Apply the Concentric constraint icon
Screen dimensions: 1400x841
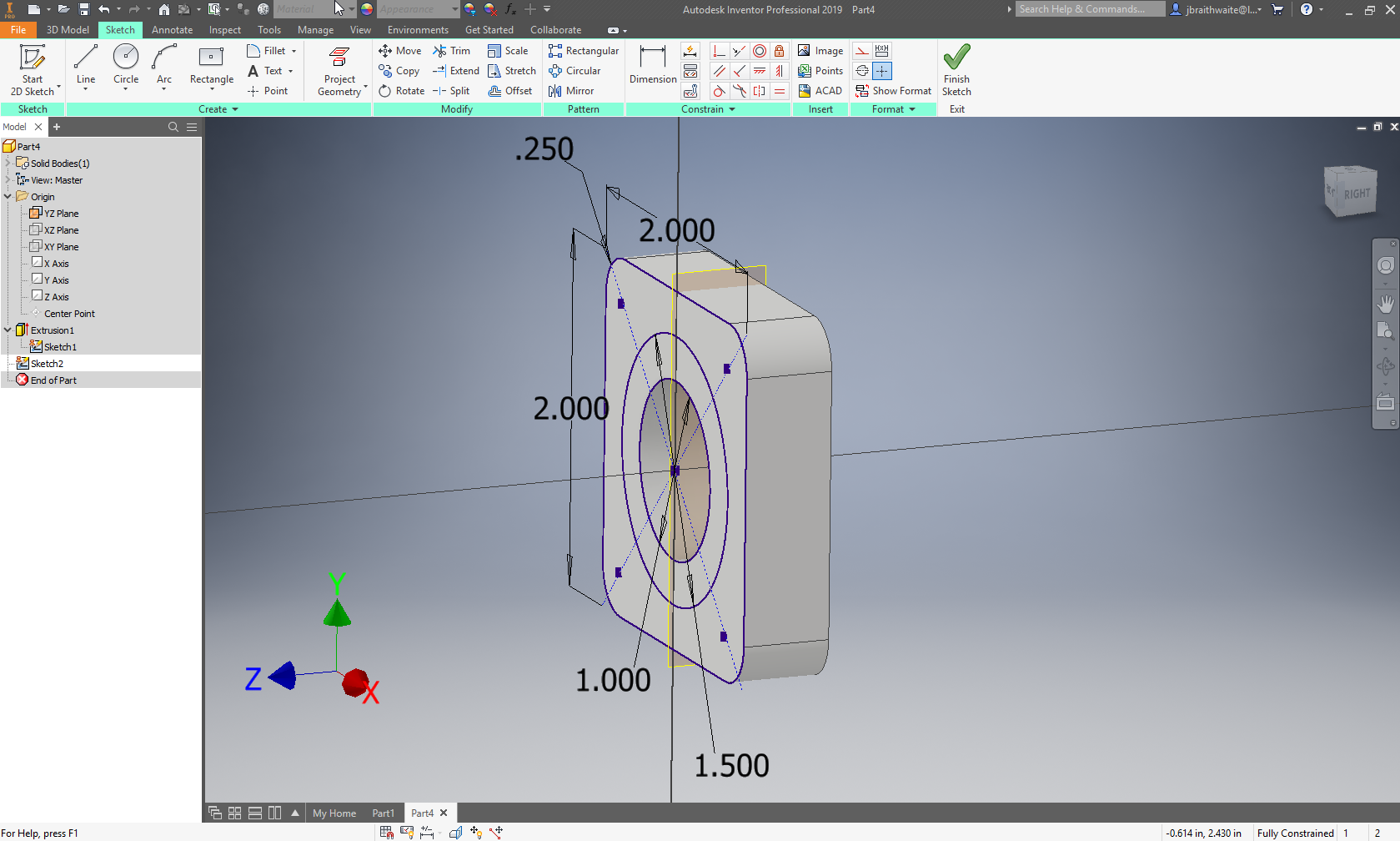(760, 51)
